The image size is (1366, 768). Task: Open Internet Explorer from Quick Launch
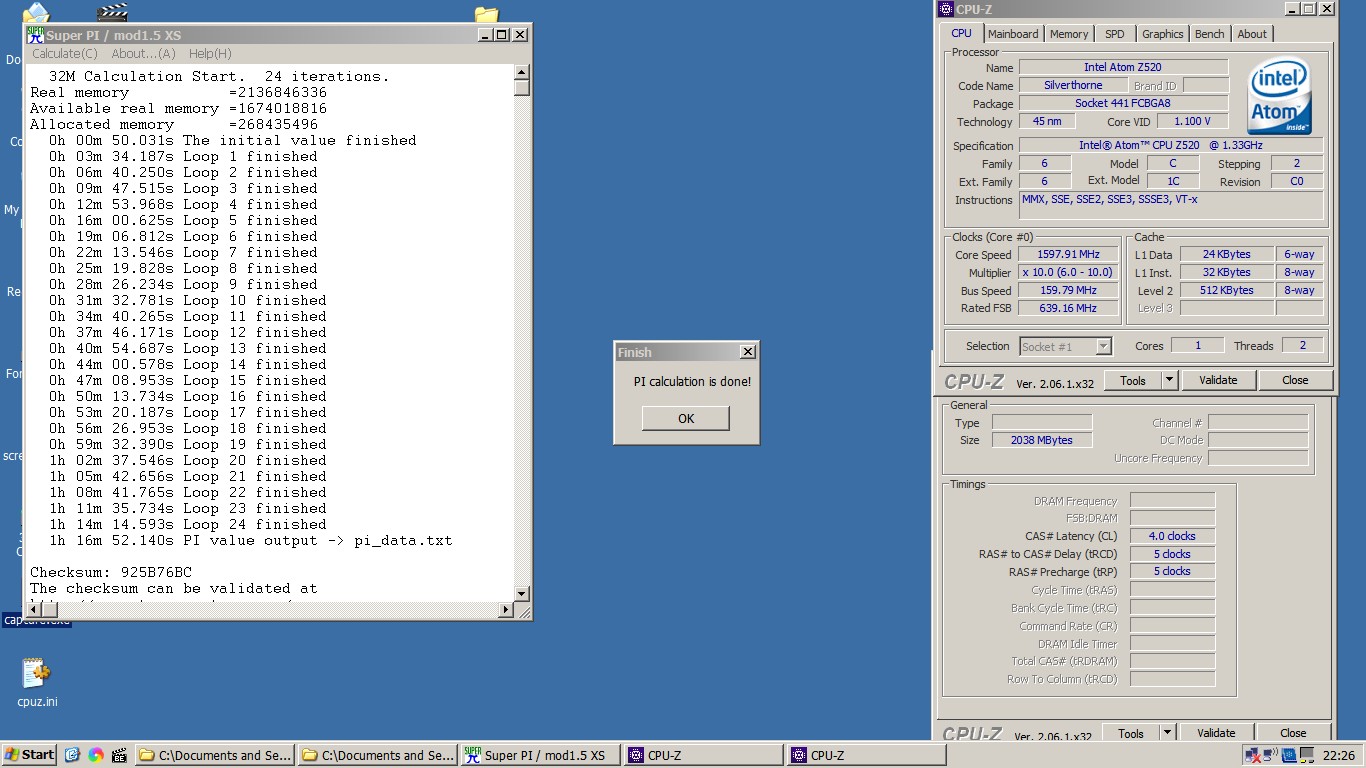[x=72, y=755]
